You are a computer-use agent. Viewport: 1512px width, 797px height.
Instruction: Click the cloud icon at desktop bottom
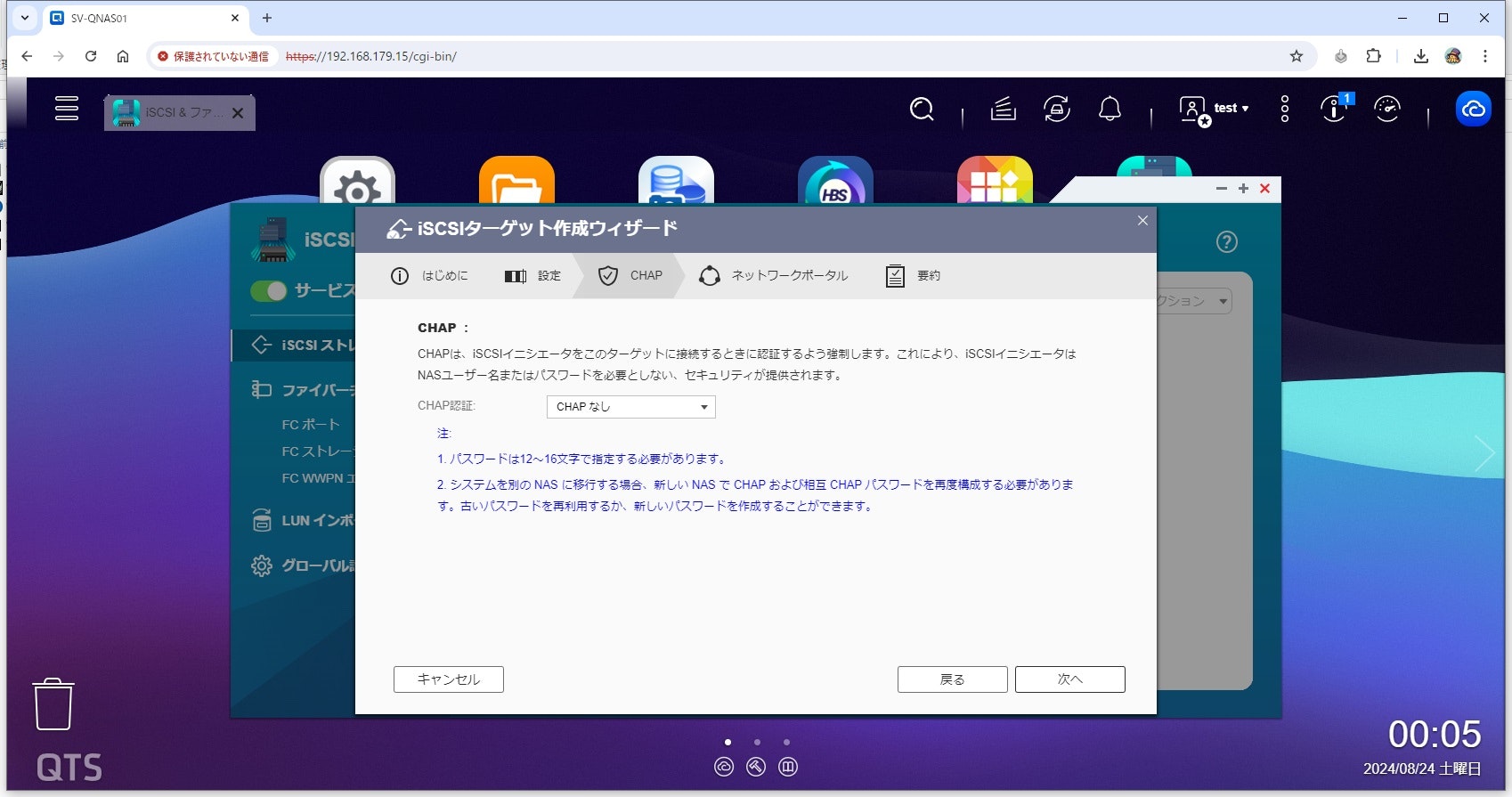724,767
